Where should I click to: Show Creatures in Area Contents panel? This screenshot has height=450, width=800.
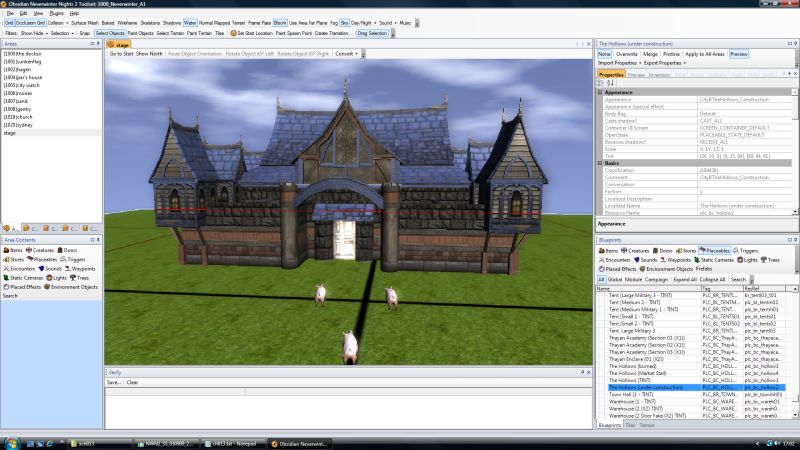40,250
